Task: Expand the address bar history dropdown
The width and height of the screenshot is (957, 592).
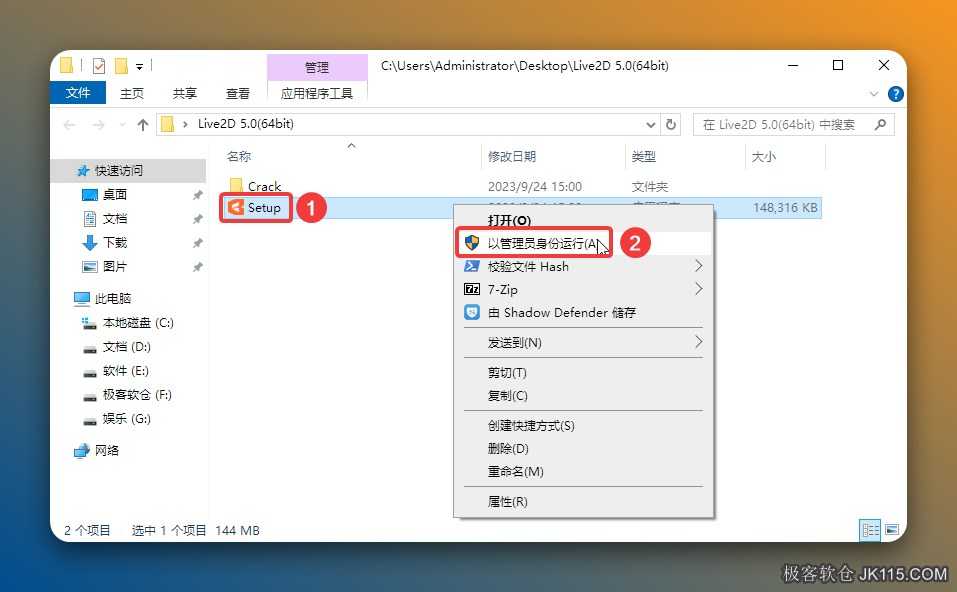Action: tap(651, 125)
